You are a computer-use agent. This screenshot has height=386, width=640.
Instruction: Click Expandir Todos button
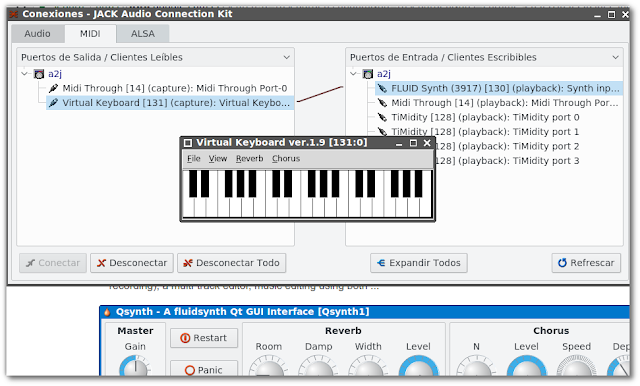click(x=419, y=263)
